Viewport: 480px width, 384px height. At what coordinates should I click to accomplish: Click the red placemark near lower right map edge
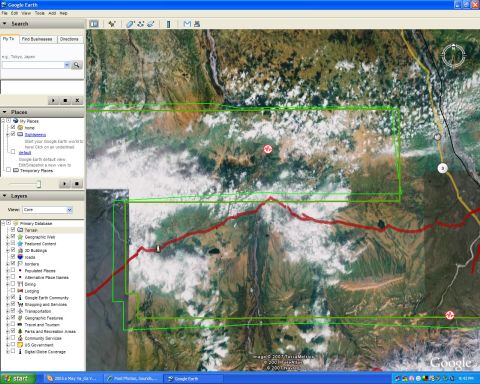(x=450, y=315)
